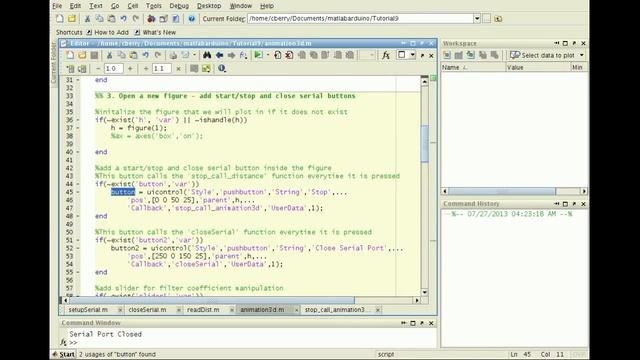
Task: Click the Set/clear breakpoint icon
Action: pos(278,55)
